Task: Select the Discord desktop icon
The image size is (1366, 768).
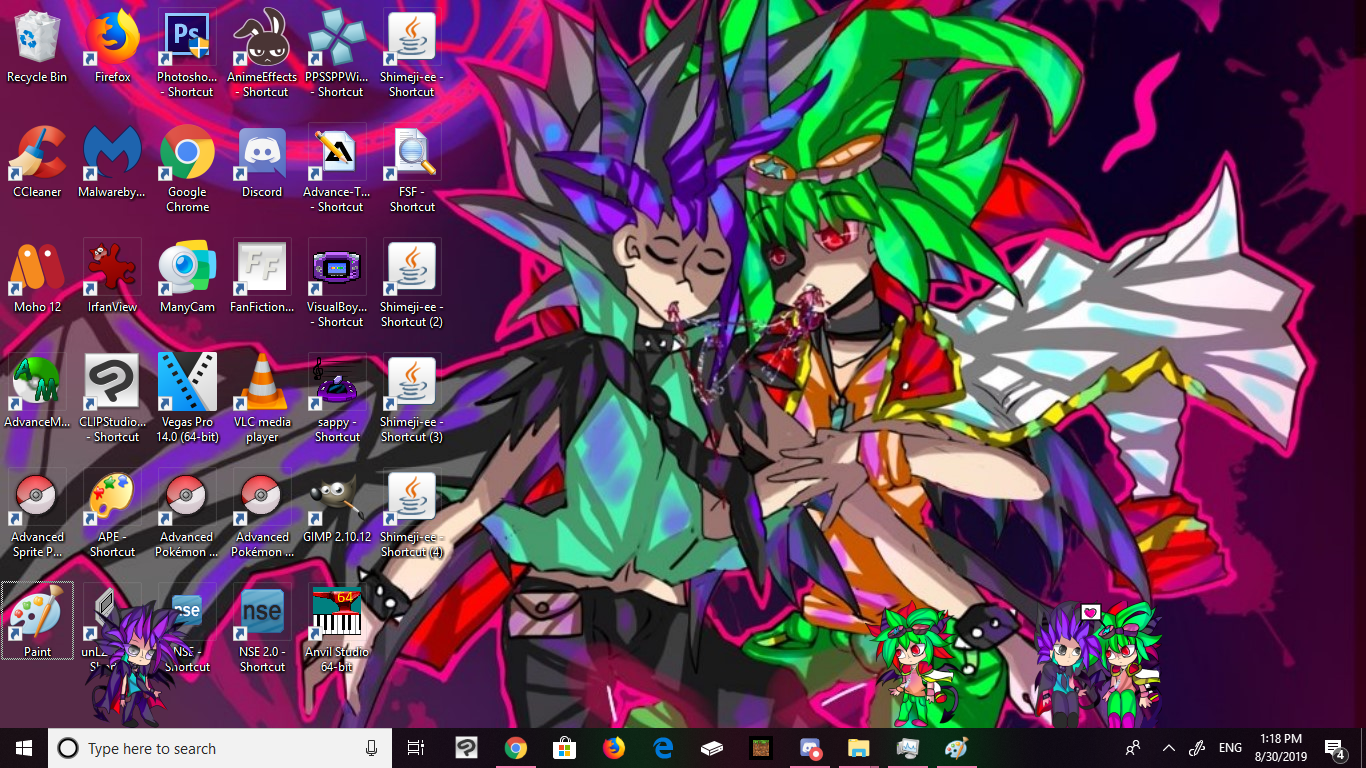Action: tap(262, 162)
